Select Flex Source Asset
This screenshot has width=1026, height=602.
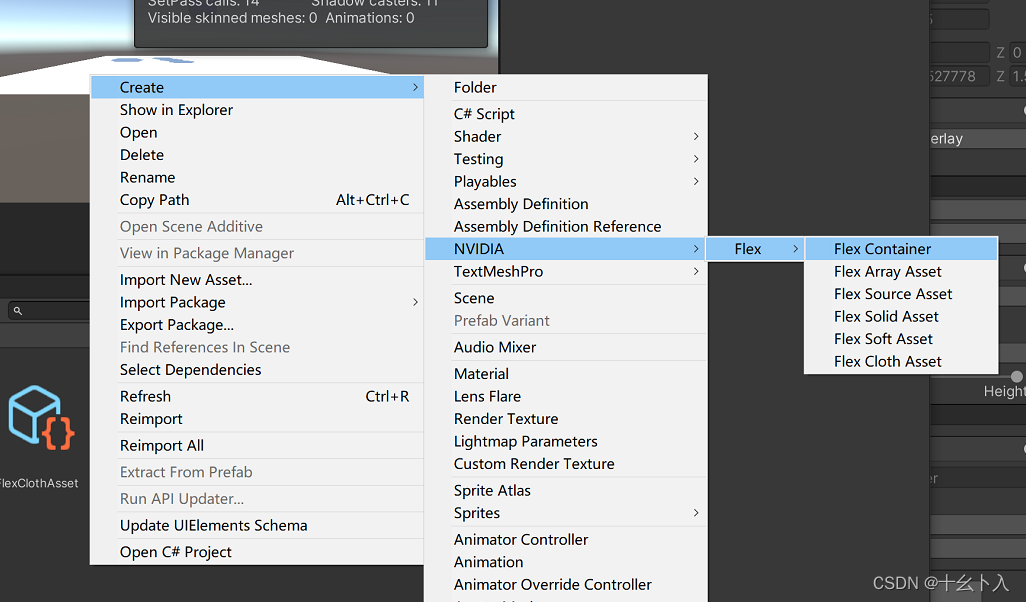tap(893, 293)
